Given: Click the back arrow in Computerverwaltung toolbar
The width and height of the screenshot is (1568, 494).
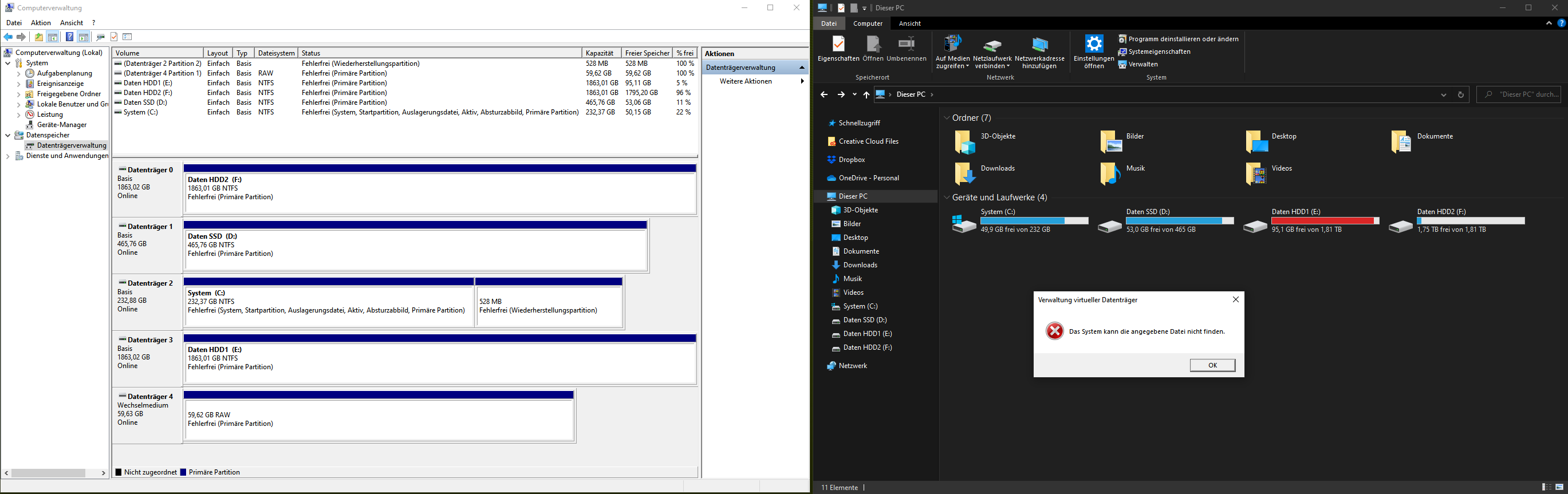Looking at the screenshot, I should click(9, 37).
